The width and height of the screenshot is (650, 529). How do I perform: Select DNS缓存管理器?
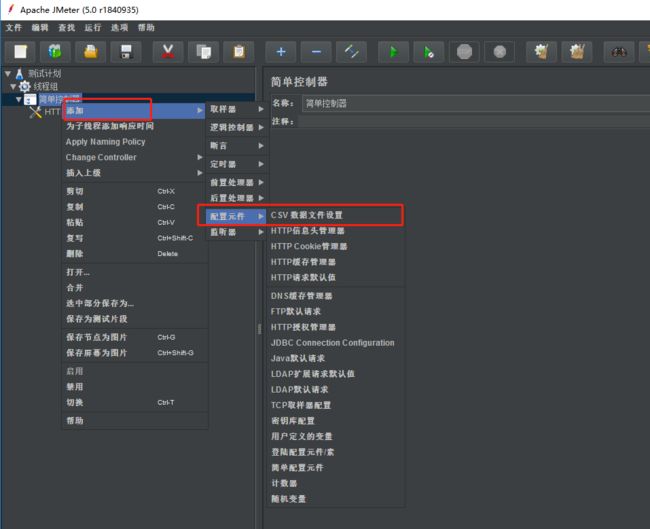[335, 296]
